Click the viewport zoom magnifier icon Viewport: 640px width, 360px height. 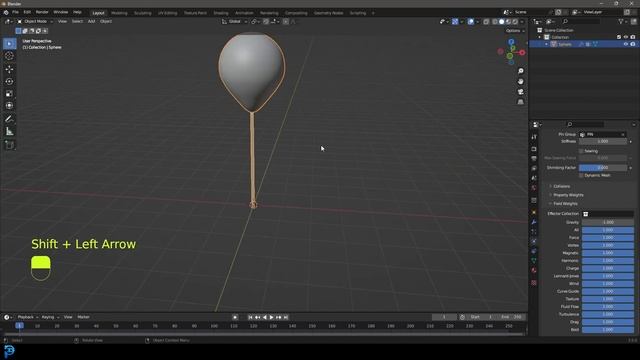point(520,71)
